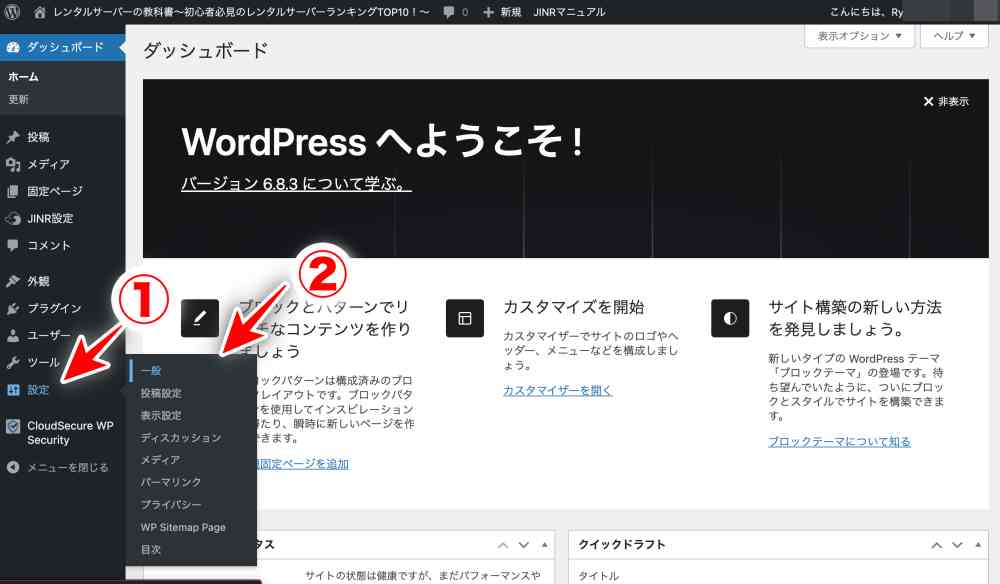Choose パーマリンク from the settings flyout
The image size is (1000, 584).
(x=171, y=482)
